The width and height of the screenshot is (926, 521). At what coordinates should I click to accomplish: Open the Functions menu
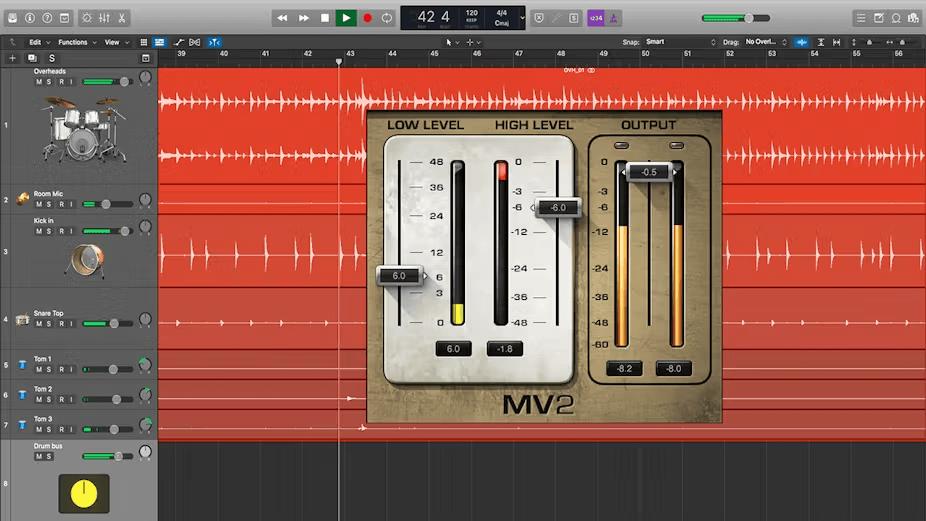[x=76, y=42]
